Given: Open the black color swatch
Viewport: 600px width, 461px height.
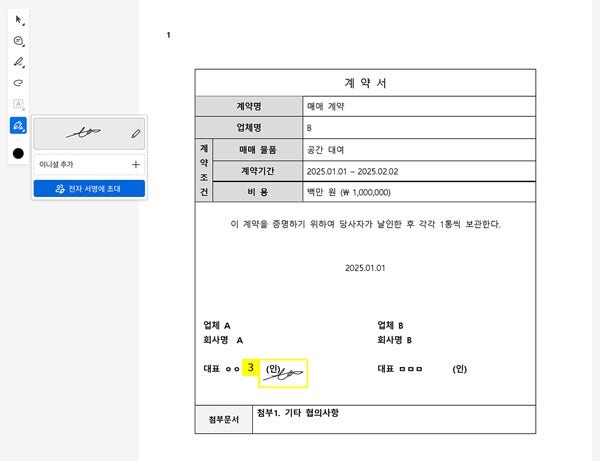Looking at the screenshot, I should click(18, 153).
